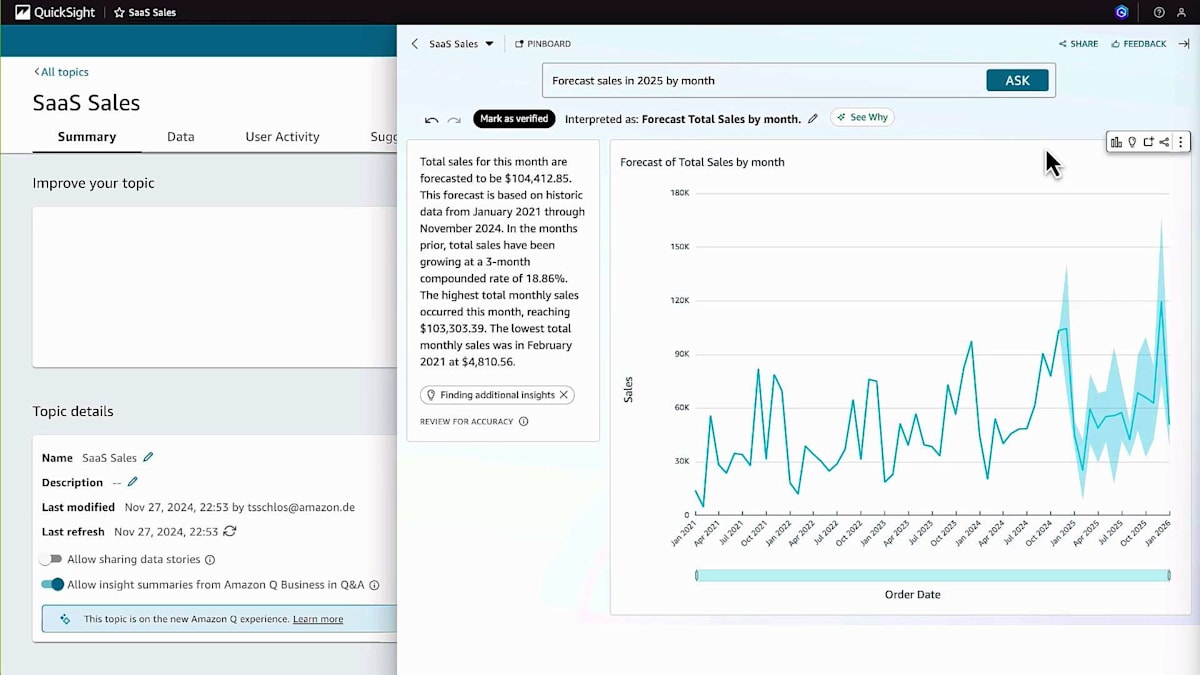
Task: Expand the SaaS Sales topic dropdown
Action: coord(489,44)
